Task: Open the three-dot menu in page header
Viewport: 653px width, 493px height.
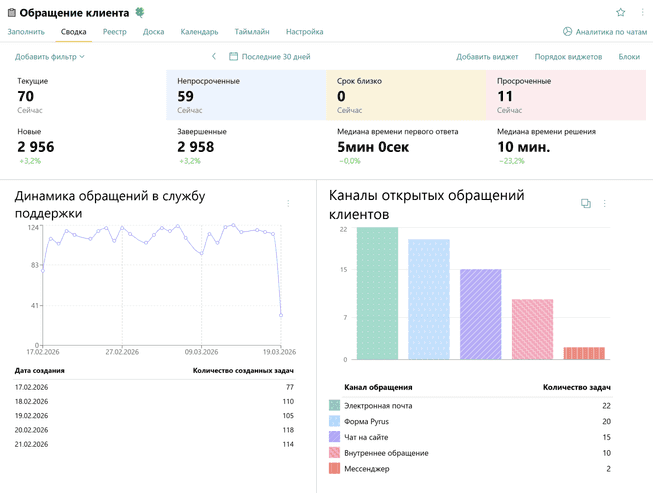Action: tap(641, 12)
